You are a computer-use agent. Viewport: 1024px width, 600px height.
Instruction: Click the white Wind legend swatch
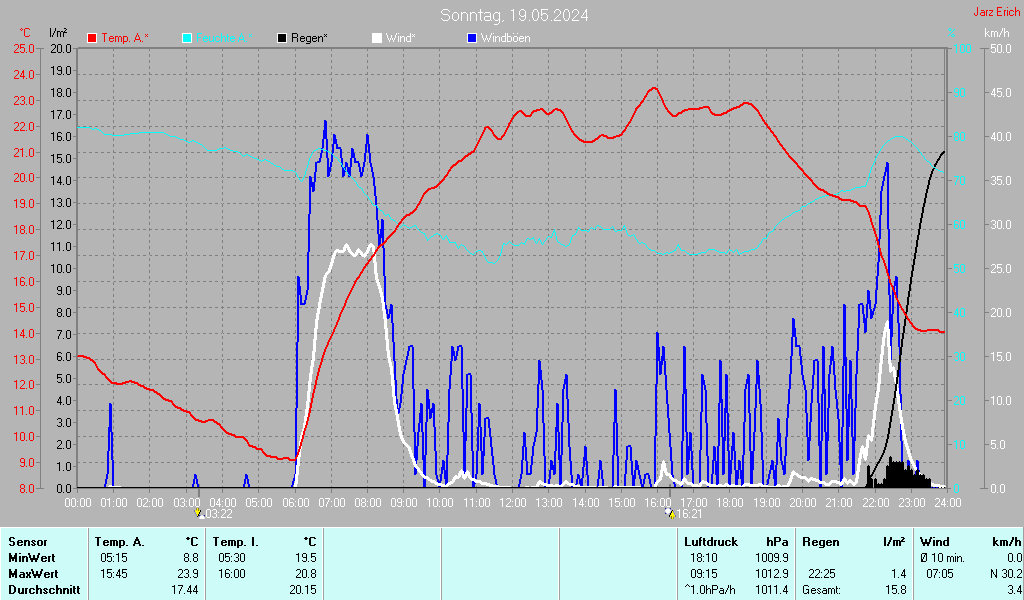(x=377, y=38)
